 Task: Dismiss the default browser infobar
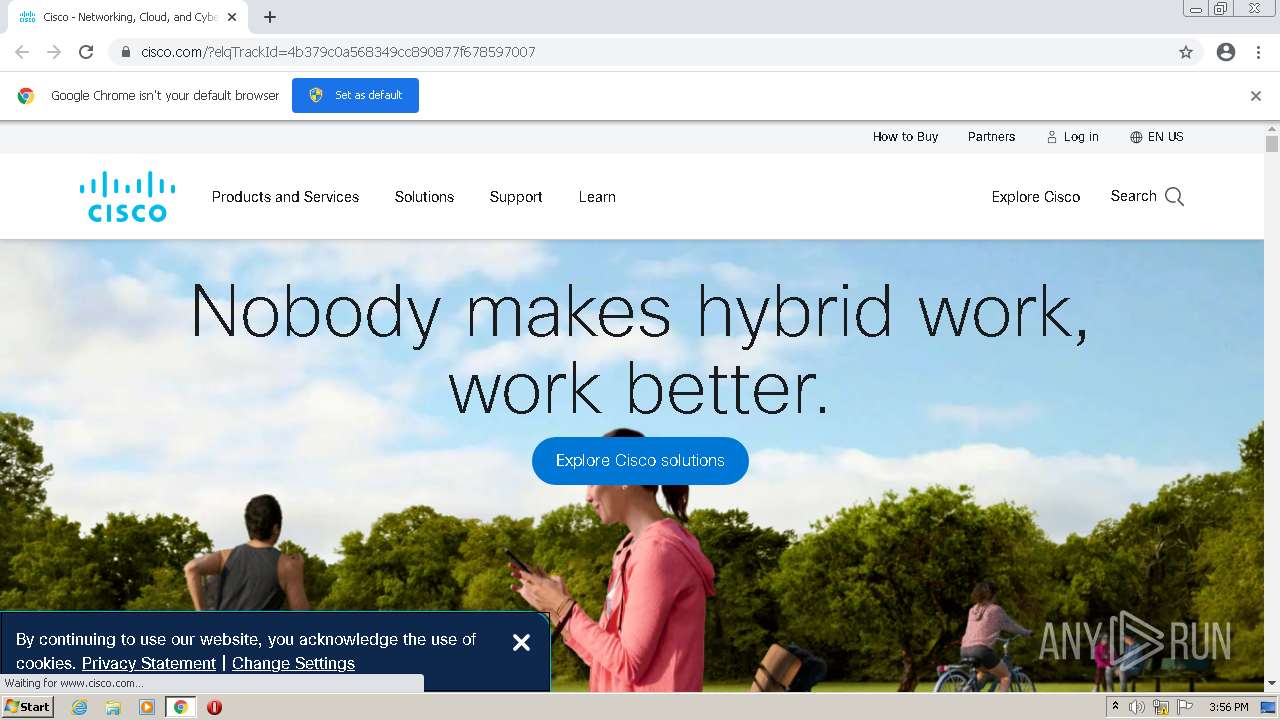(x=1256, y=96)
